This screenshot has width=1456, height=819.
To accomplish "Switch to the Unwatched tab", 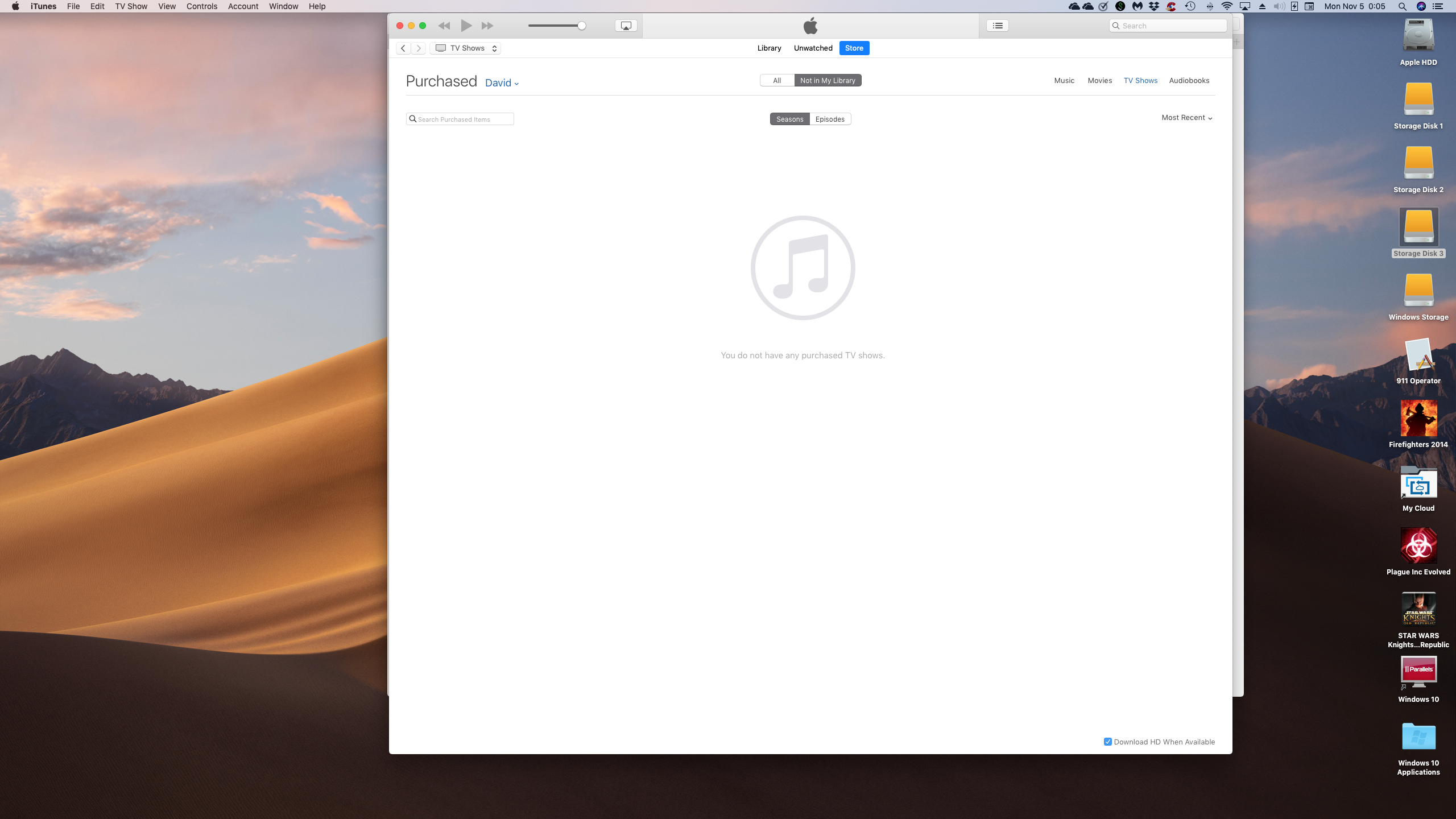I will tap(813, 48).
